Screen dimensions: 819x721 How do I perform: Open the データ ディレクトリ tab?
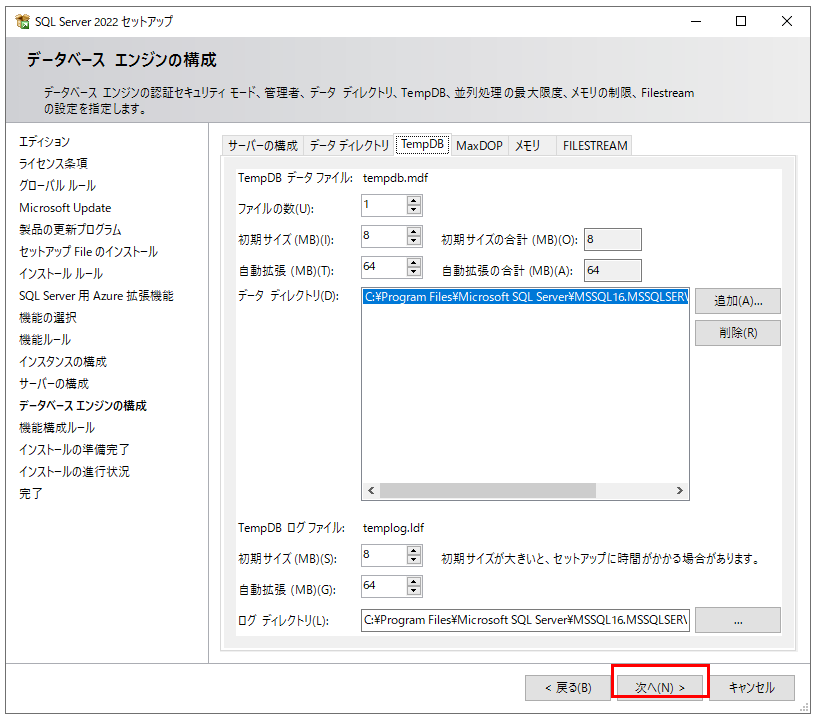coord(349,146)
